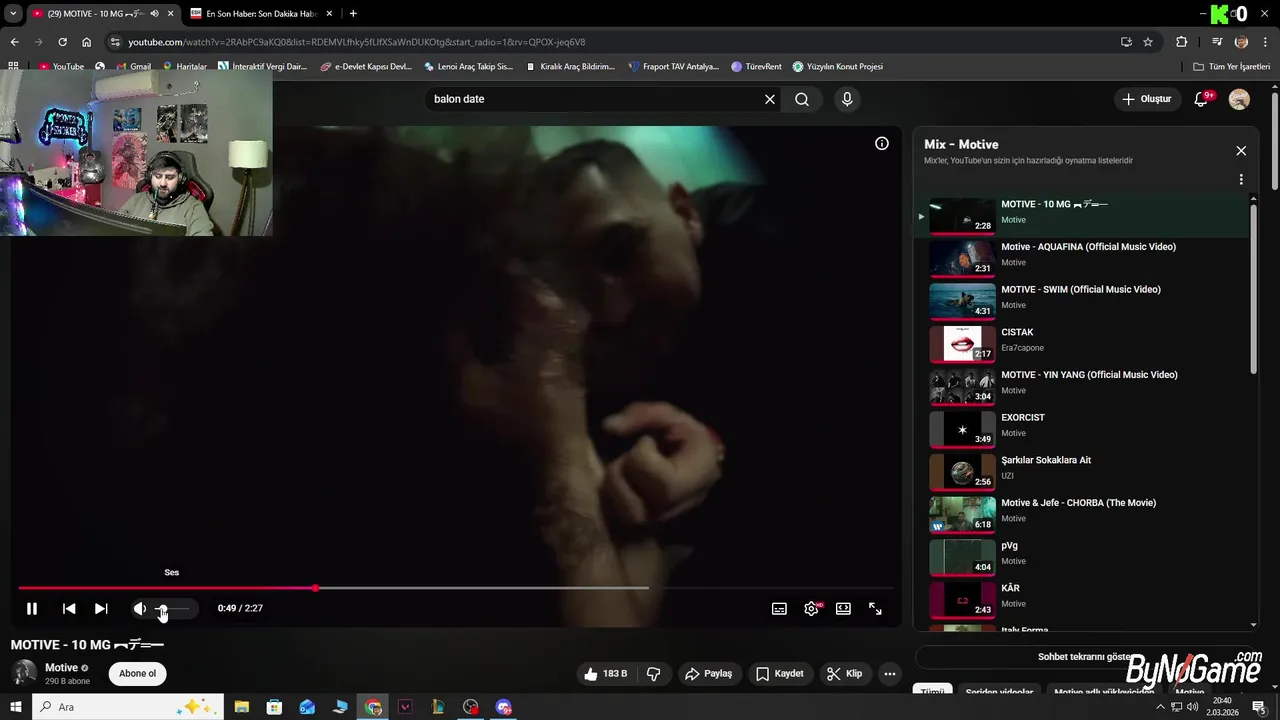Open the YouTube account avatar menu
The image size is (1280, 720).
tap(1239, 99)
